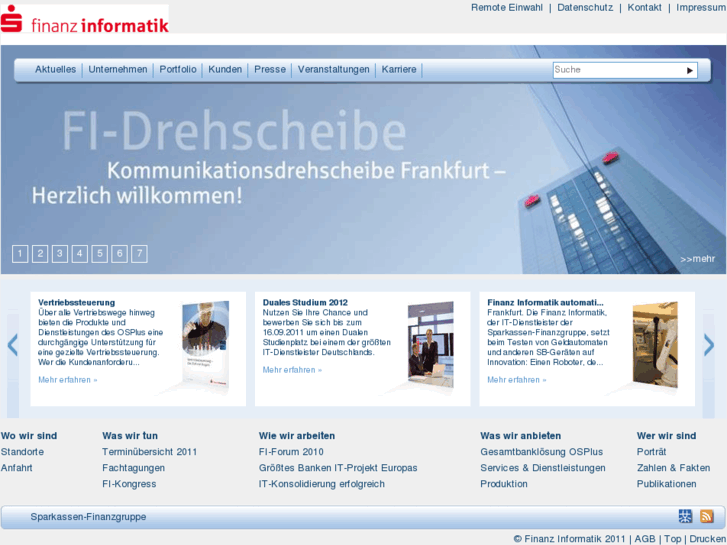Click Mehr erfahren under Duales Studium 2012
Viewport: 727px width, 545px height.
point(292,370)
